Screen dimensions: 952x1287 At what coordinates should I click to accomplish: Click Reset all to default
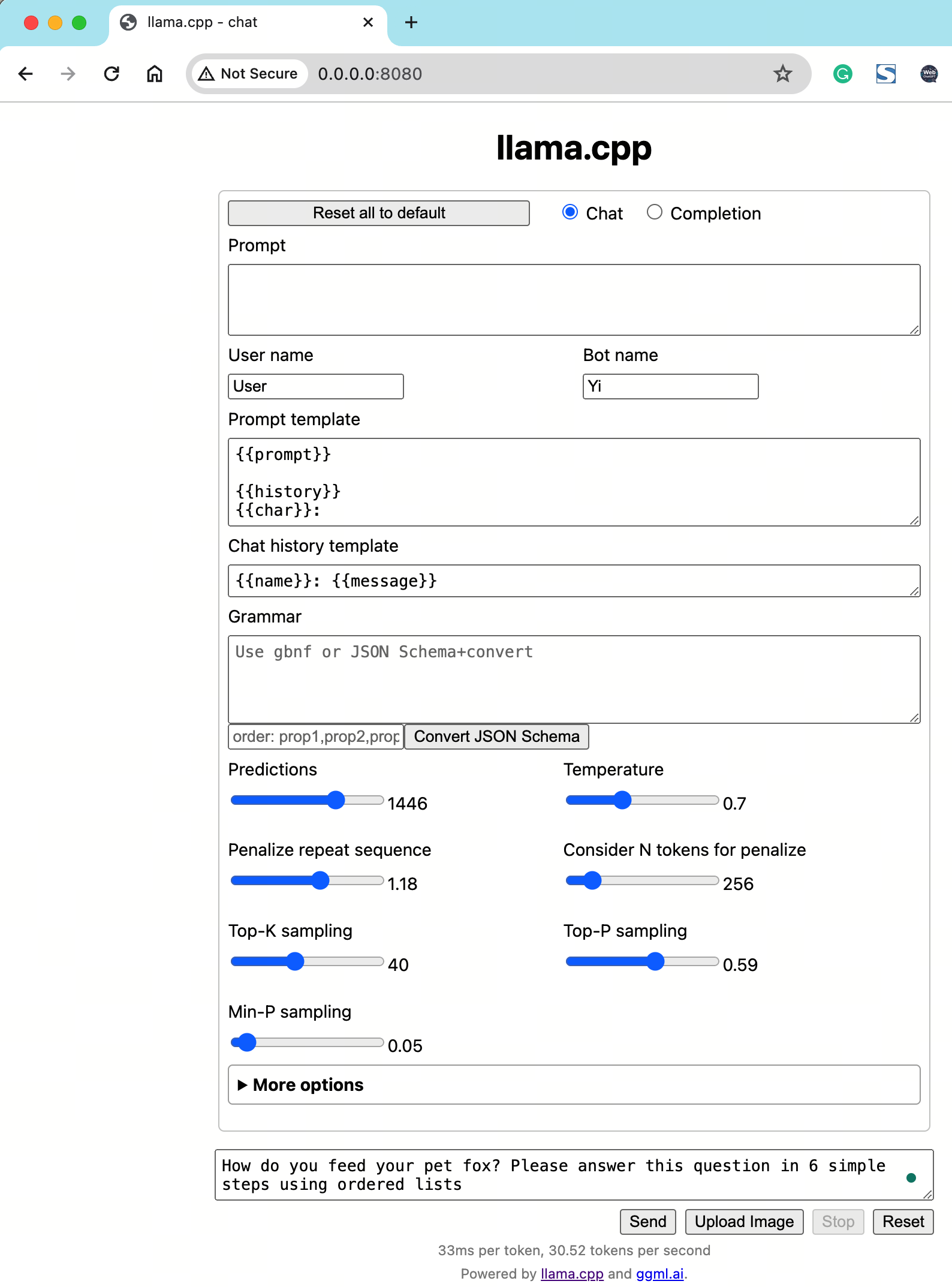(x=378, y=213)
